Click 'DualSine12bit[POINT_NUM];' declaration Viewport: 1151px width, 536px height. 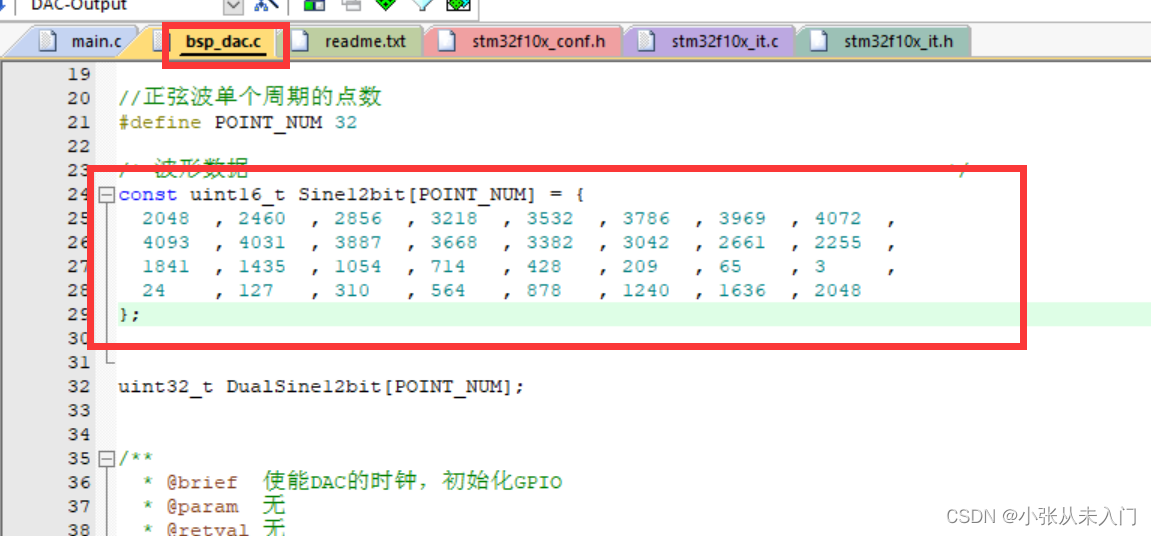(375, 386)
